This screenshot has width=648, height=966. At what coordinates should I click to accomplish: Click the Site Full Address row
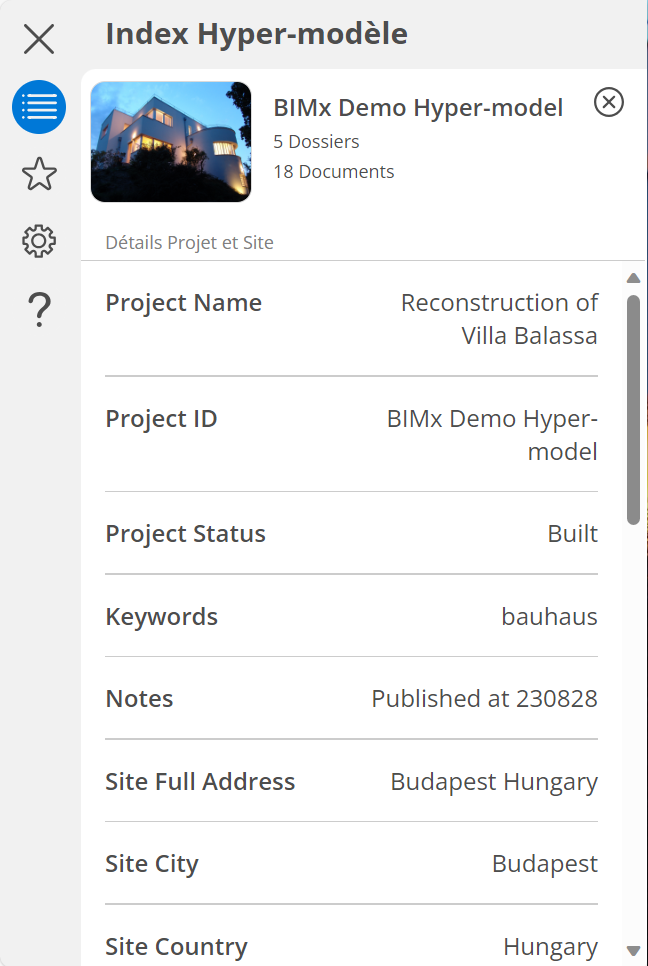tap(351, 781)
